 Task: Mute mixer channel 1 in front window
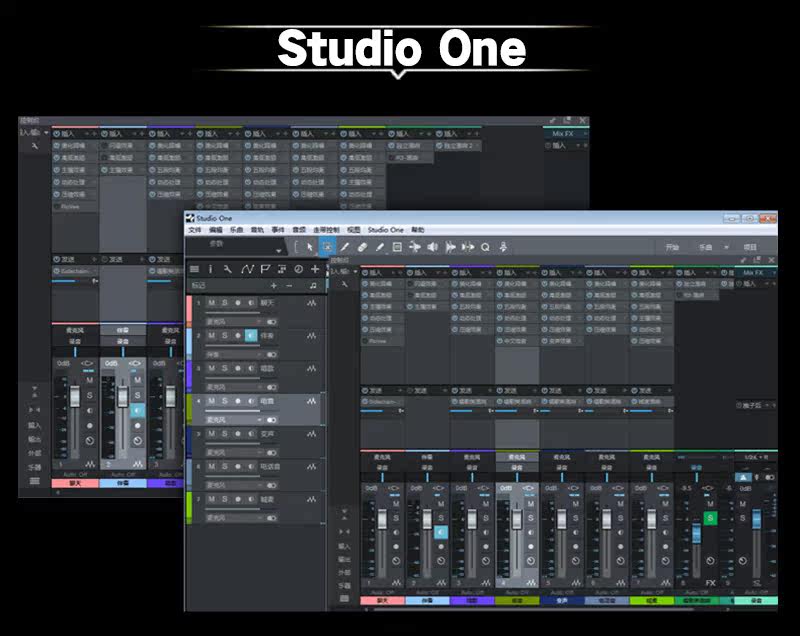(396, 503)
